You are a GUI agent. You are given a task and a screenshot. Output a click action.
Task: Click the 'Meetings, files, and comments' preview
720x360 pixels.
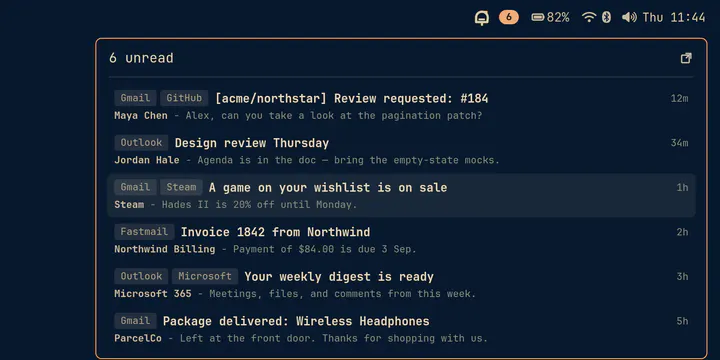click(343, 294)
